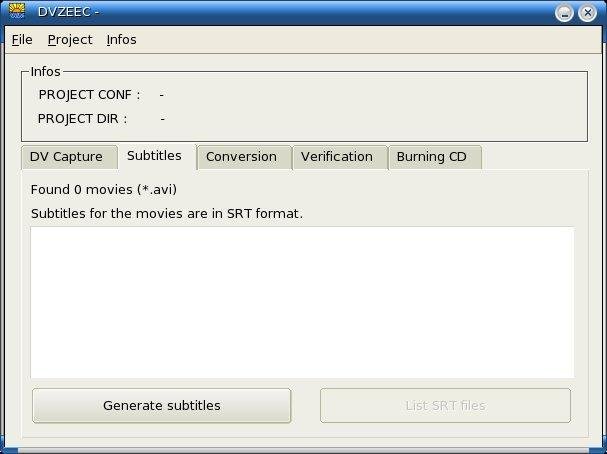Click the Infos group box heading
The width and height of the screenshot is (607, 454).
pyautogui.click(x=46, y=72)
